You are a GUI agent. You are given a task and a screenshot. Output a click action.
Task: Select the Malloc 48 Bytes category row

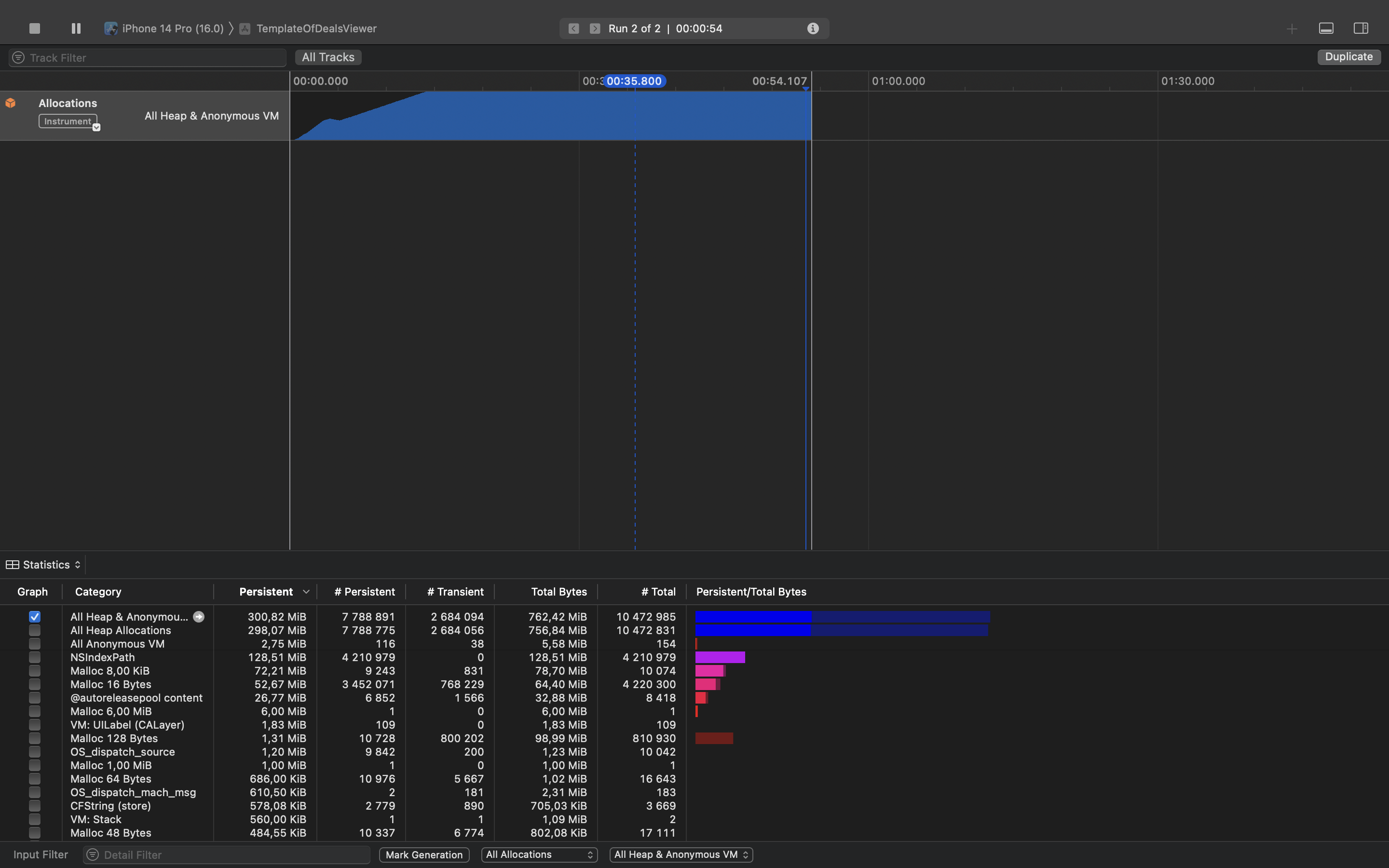(x=694, y=832)
